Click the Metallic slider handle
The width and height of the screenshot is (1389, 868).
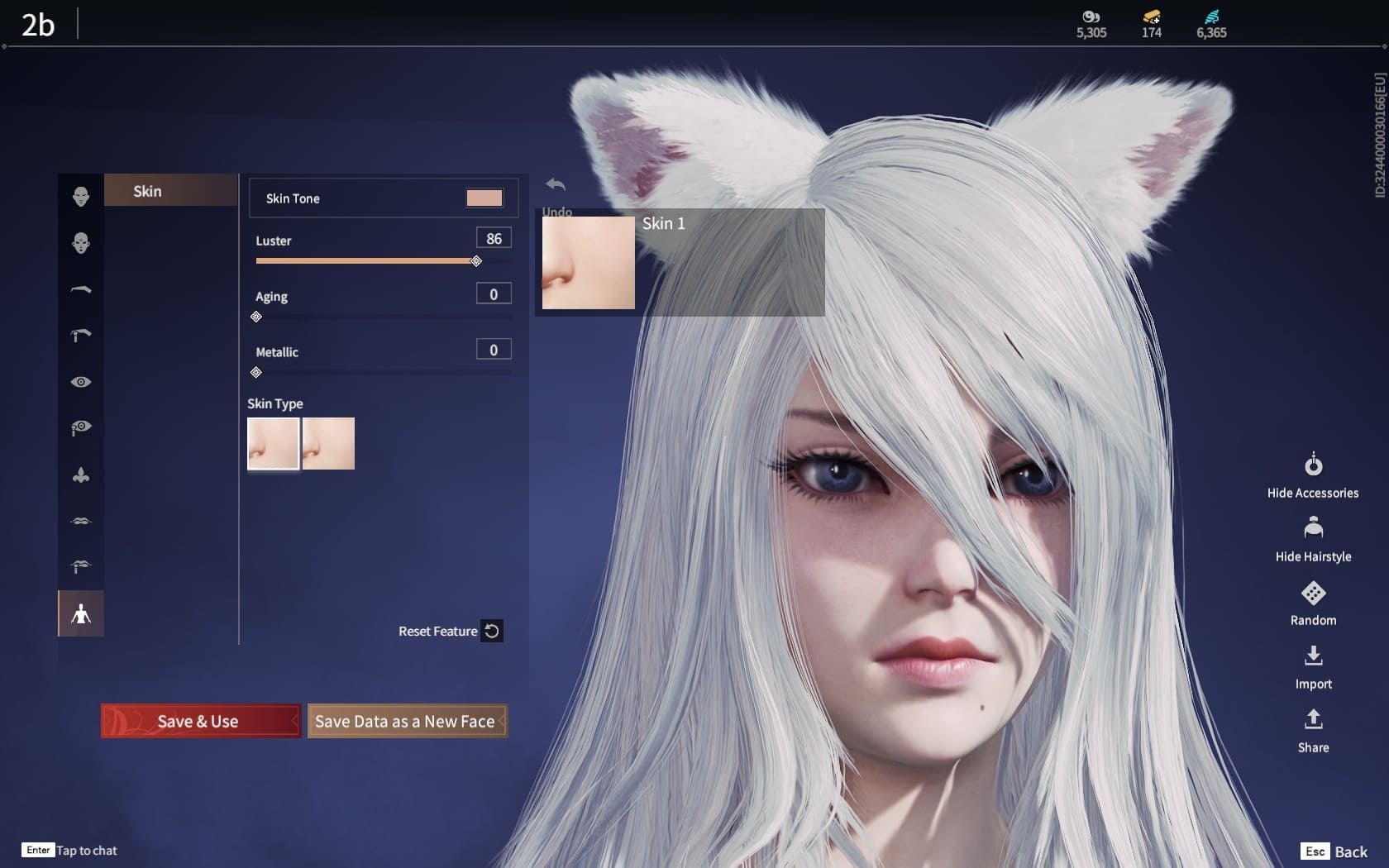(256, 372)
